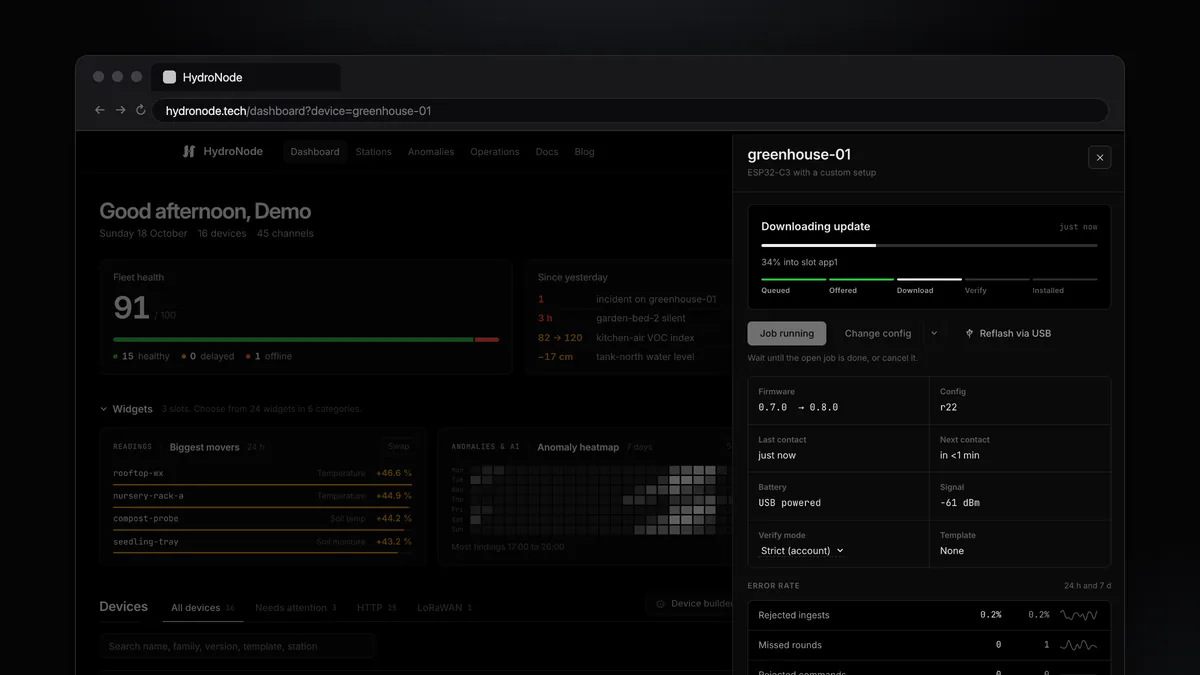
Task: Click the Queued step indicator
Action: (793, 285)
